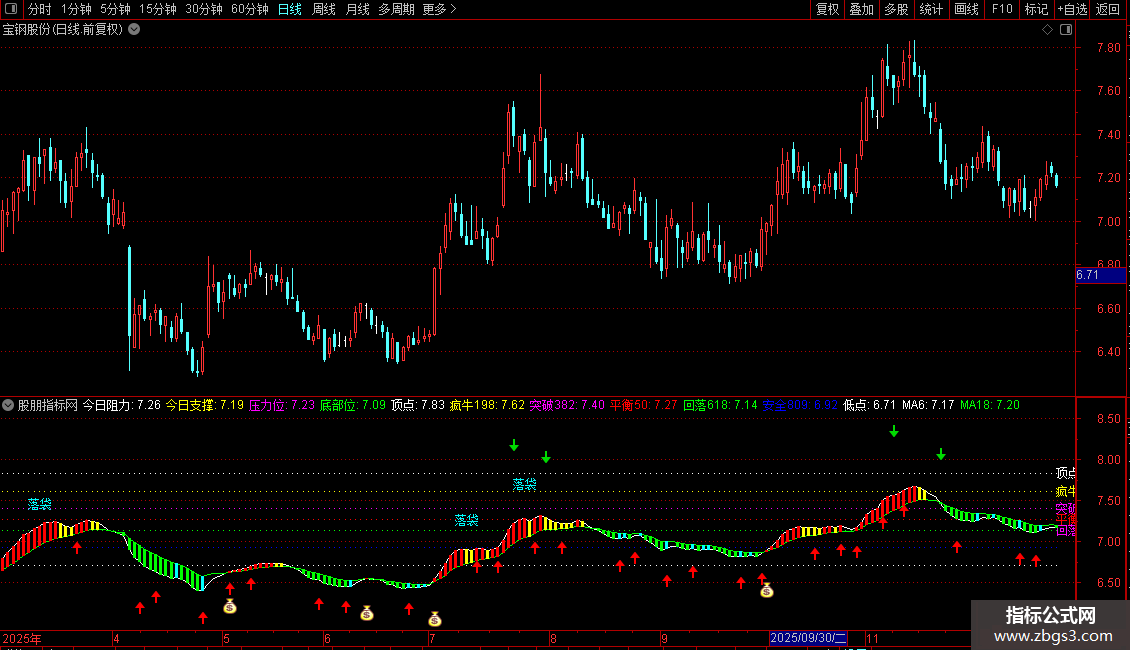Click the diamond marker icon above price axis
Image resolution: width=1130 pixels, height=650 pixels.
[x=1047, y=30]
